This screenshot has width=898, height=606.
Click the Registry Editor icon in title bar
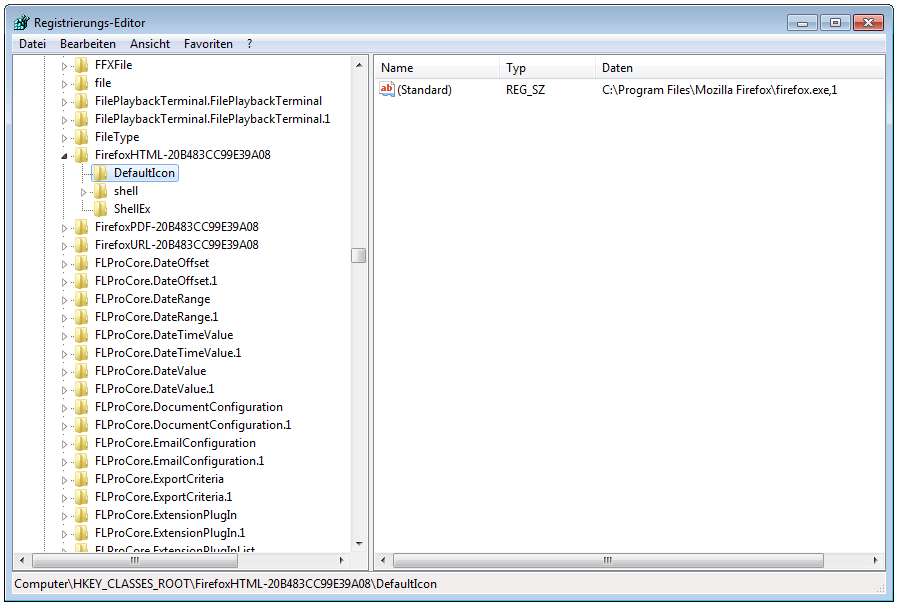click(x=21, y=22)
